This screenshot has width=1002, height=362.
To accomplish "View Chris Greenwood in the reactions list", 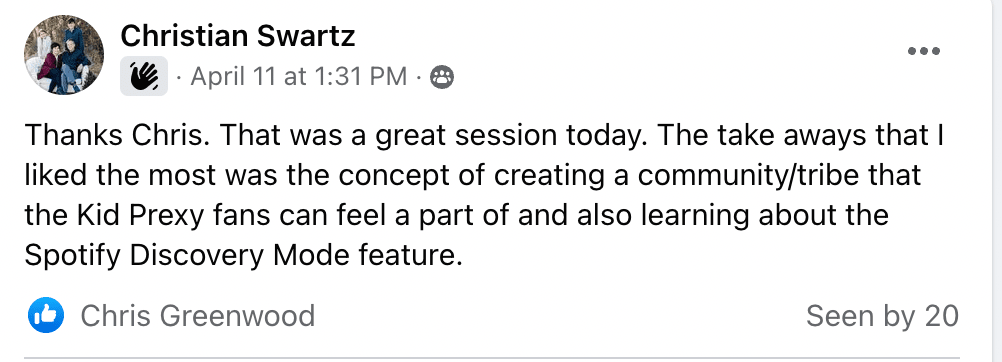I will [197, 316].
